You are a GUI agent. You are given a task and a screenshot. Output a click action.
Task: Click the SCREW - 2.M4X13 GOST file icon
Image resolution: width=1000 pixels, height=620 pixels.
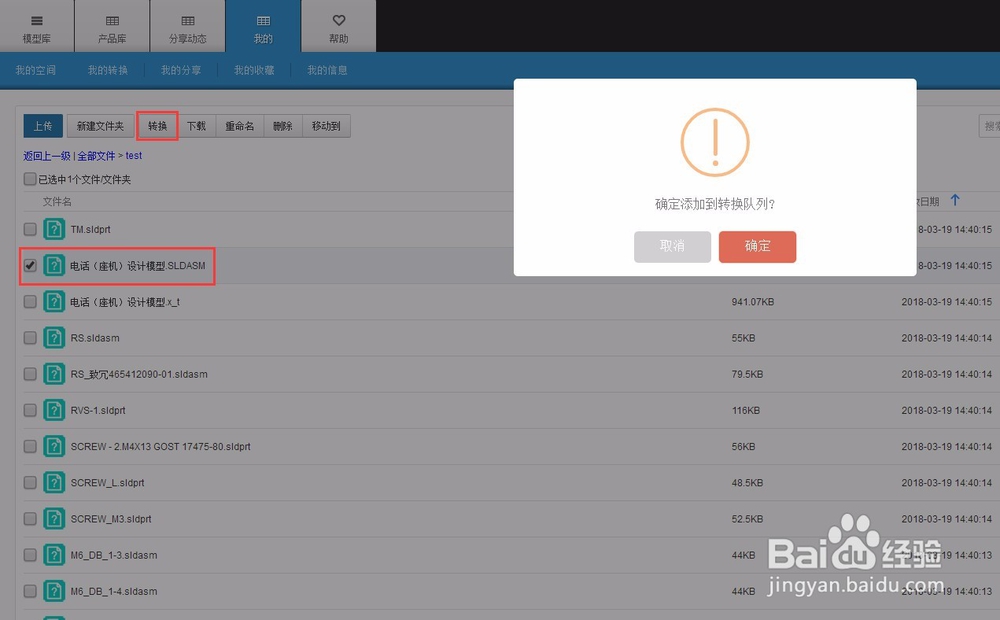(x=54, y=447)
